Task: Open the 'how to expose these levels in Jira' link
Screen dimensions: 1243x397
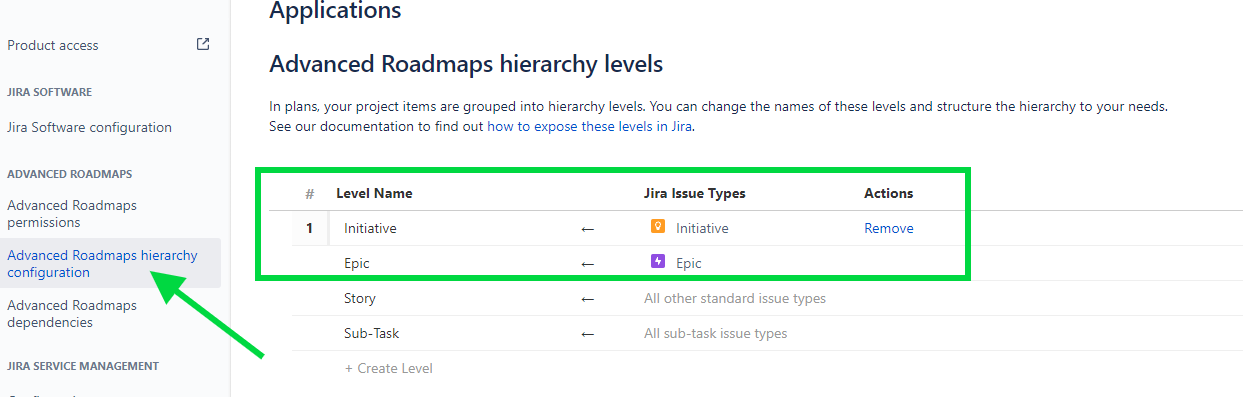Action: point(590,127)
